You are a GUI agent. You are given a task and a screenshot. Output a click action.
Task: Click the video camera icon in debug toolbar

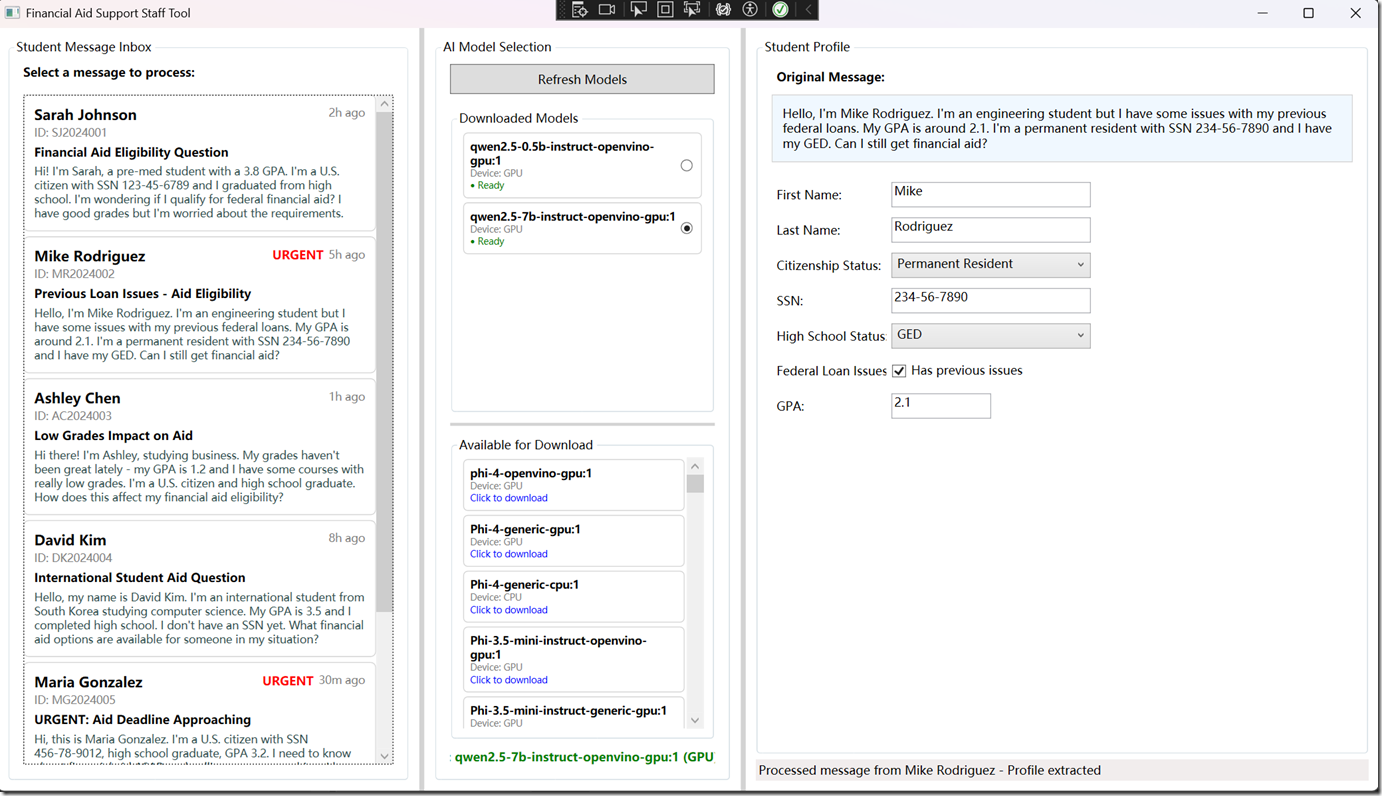pyautogui.click(x=607, y=10)
